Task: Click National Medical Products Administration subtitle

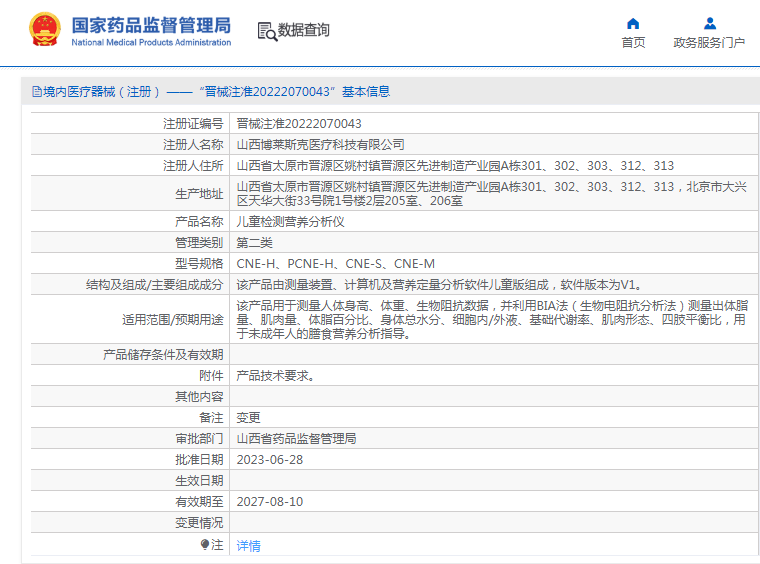Action: (x=151, y=42)
